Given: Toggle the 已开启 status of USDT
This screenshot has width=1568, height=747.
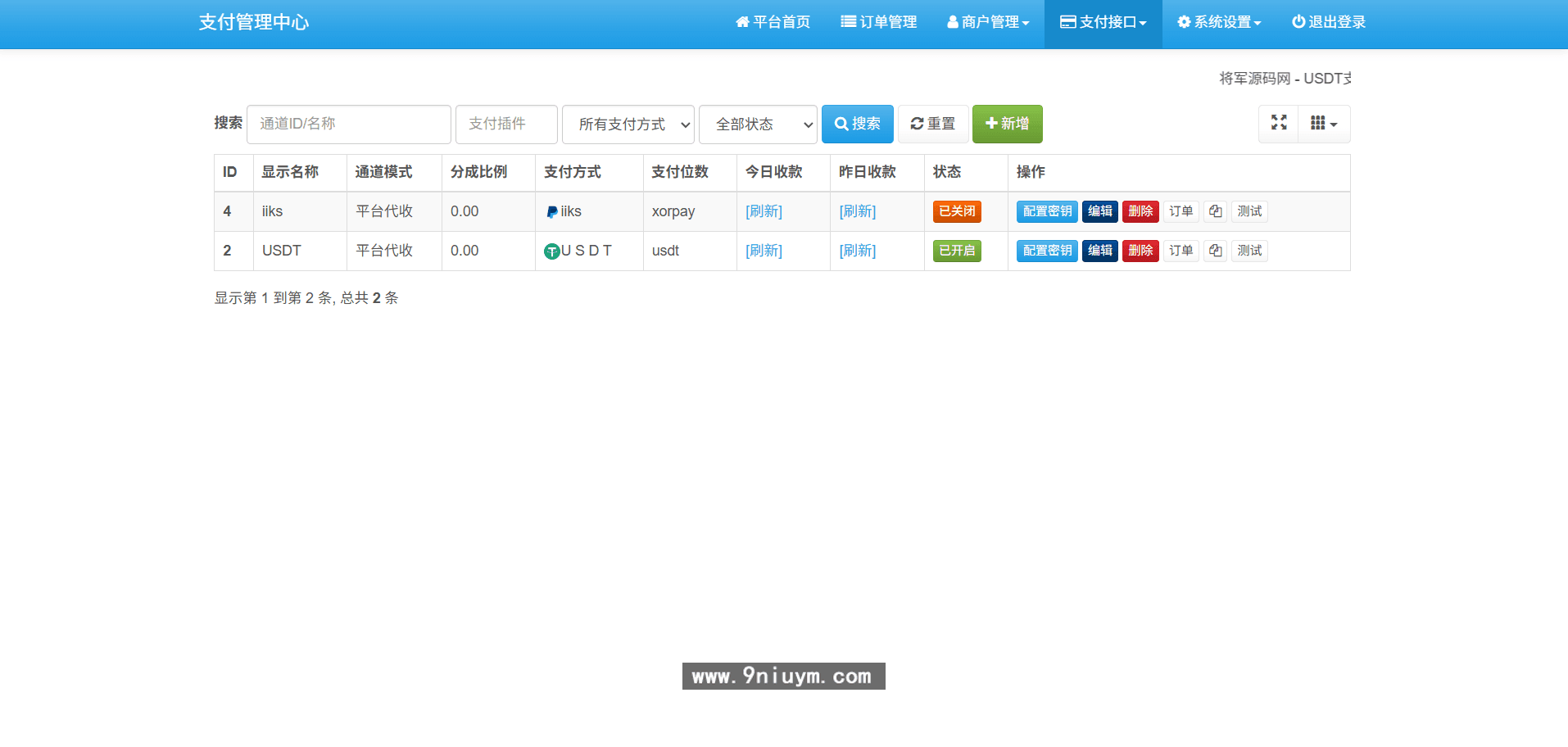Looking at the screenshot, I should click(957, 251).
